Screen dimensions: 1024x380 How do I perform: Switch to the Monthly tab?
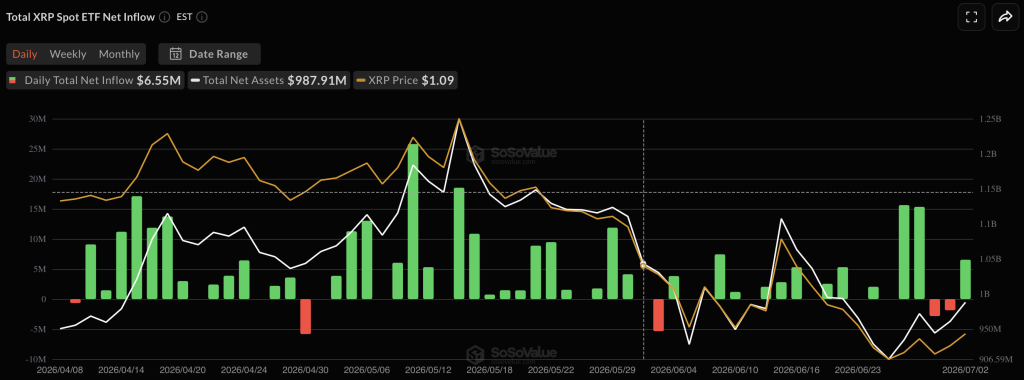tap(119, 54)
